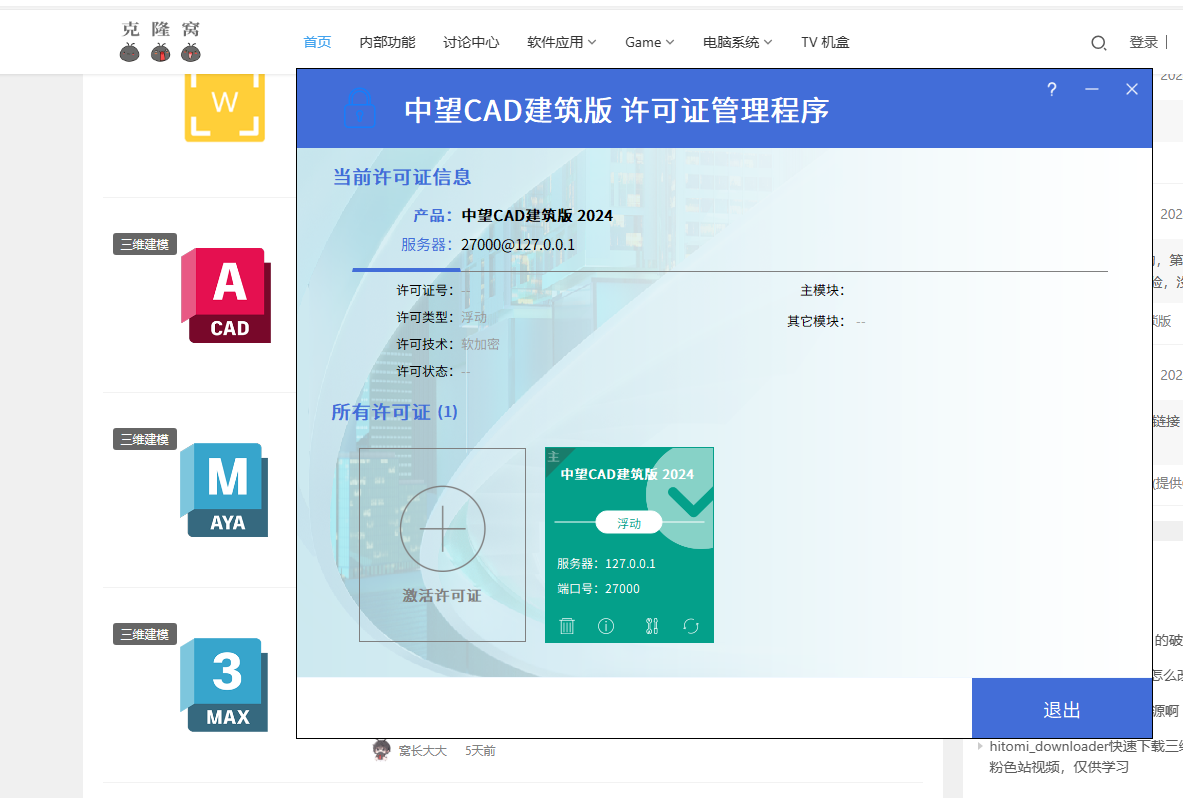Screen dimensions: 1183x798
Task: Click the 其它模块 label
Action: pyautogui.click(x=816, y=321)
